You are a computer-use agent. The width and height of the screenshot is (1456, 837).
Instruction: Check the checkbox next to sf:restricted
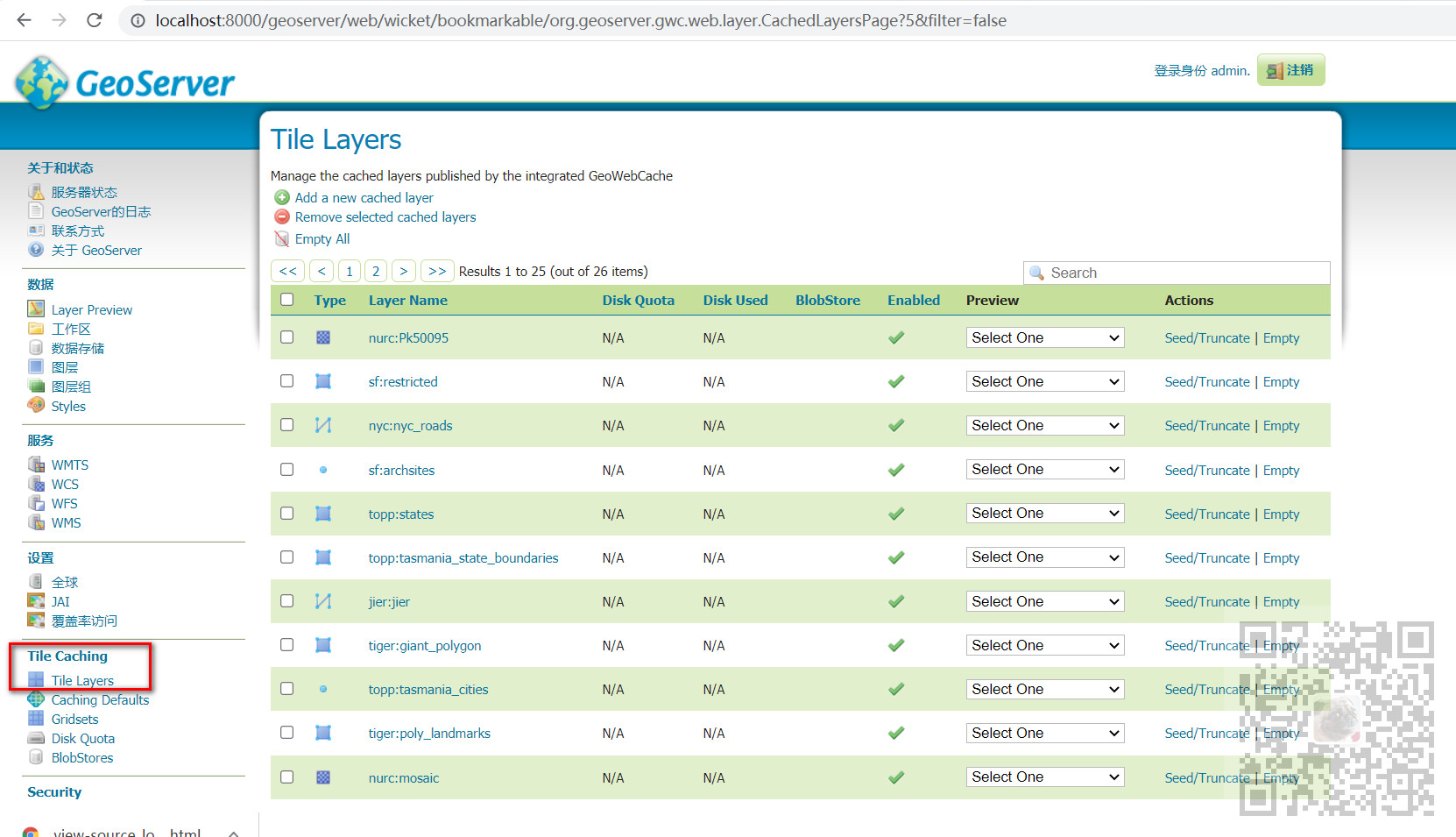[286, 380]
